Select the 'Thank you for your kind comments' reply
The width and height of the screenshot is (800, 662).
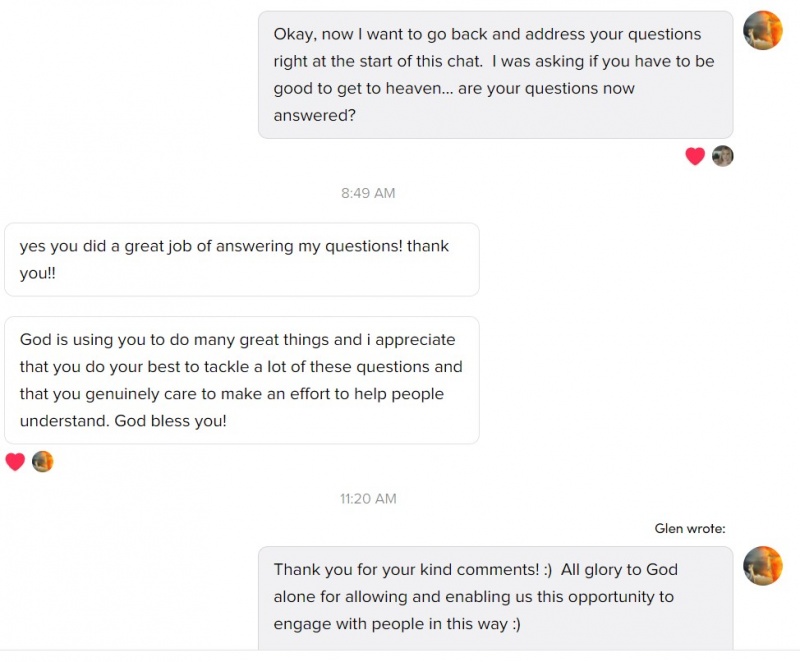coord(495,597)
